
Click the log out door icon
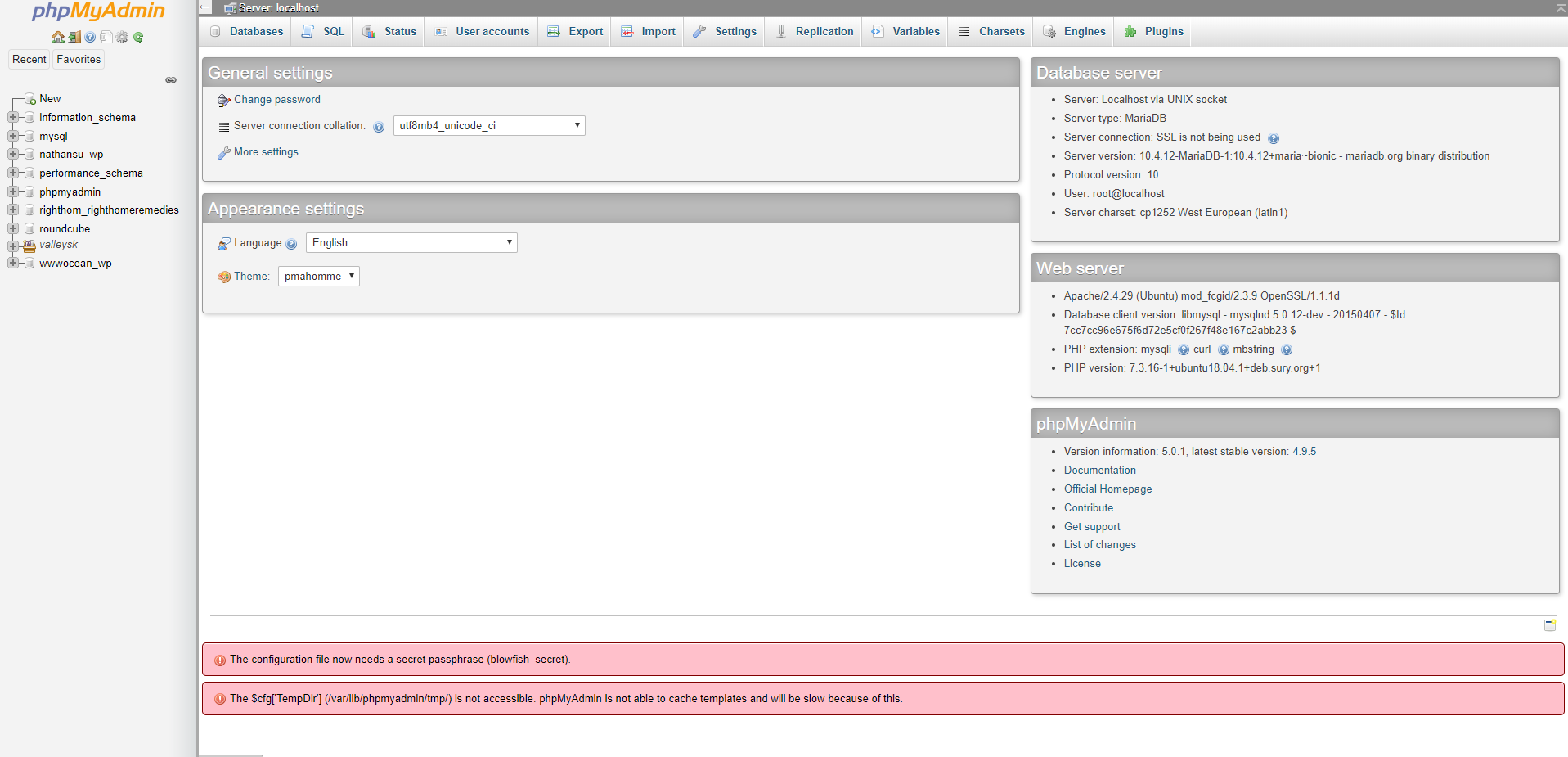pos(74,37)
